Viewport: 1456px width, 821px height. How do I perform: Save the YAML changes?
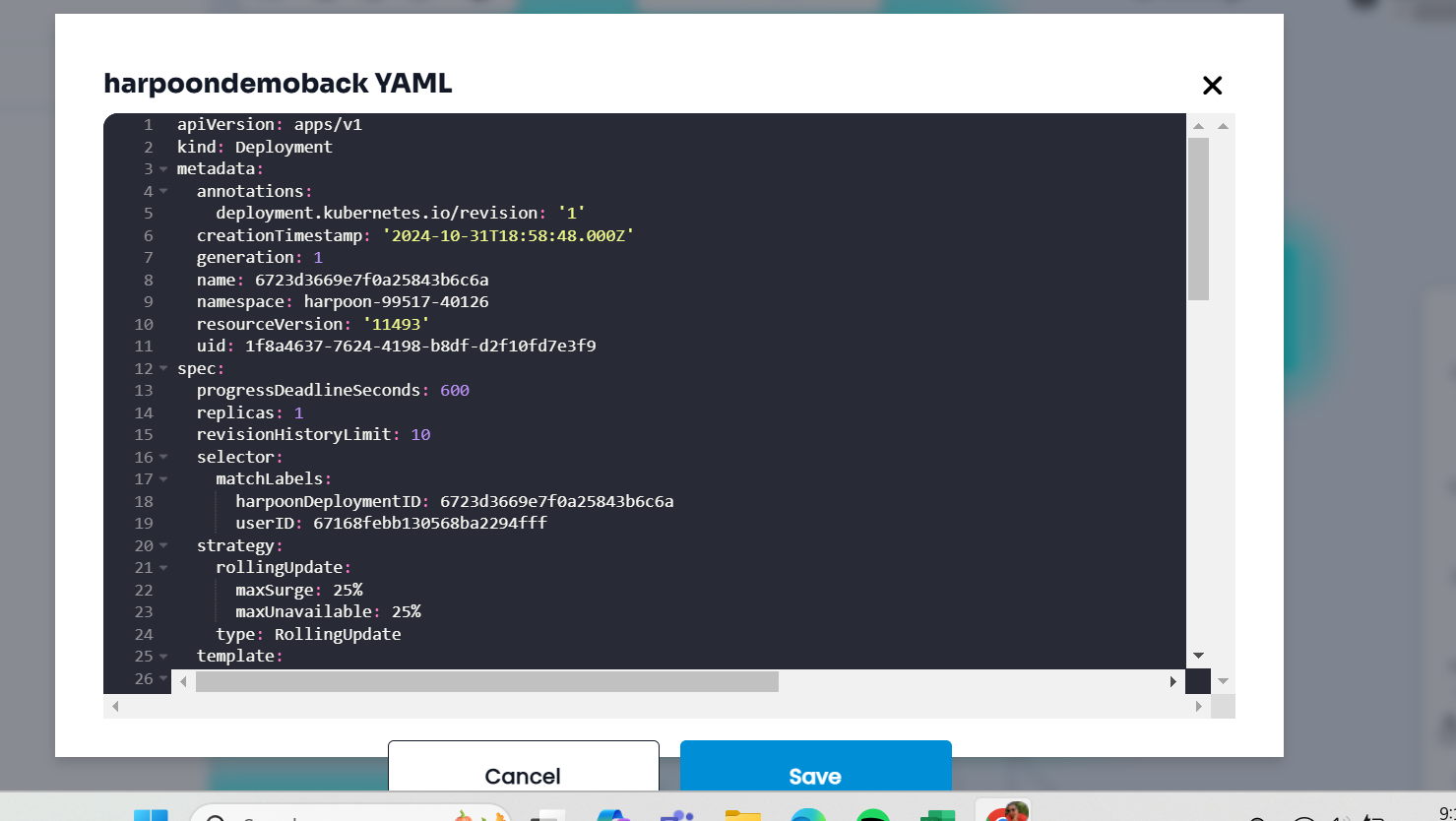815,766
